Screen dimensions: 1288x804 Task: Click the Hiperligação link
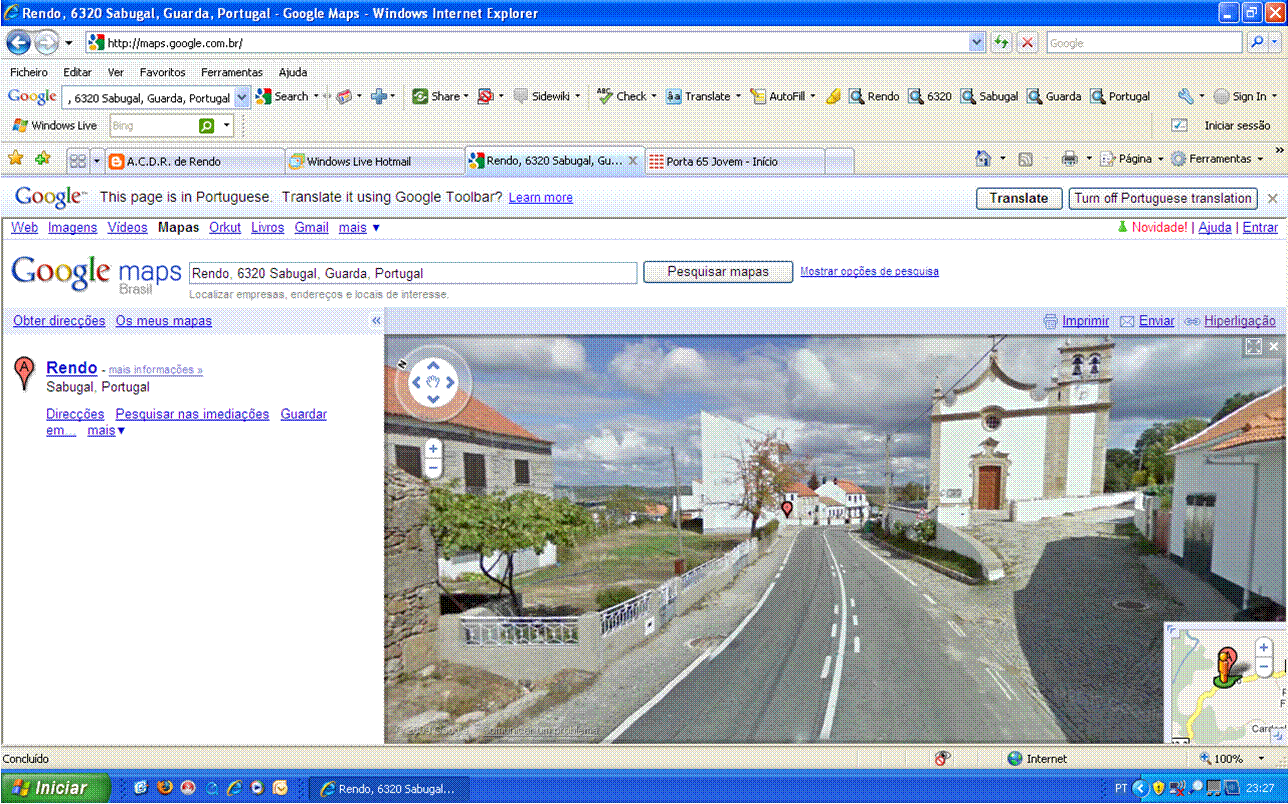click(1240, 321)
